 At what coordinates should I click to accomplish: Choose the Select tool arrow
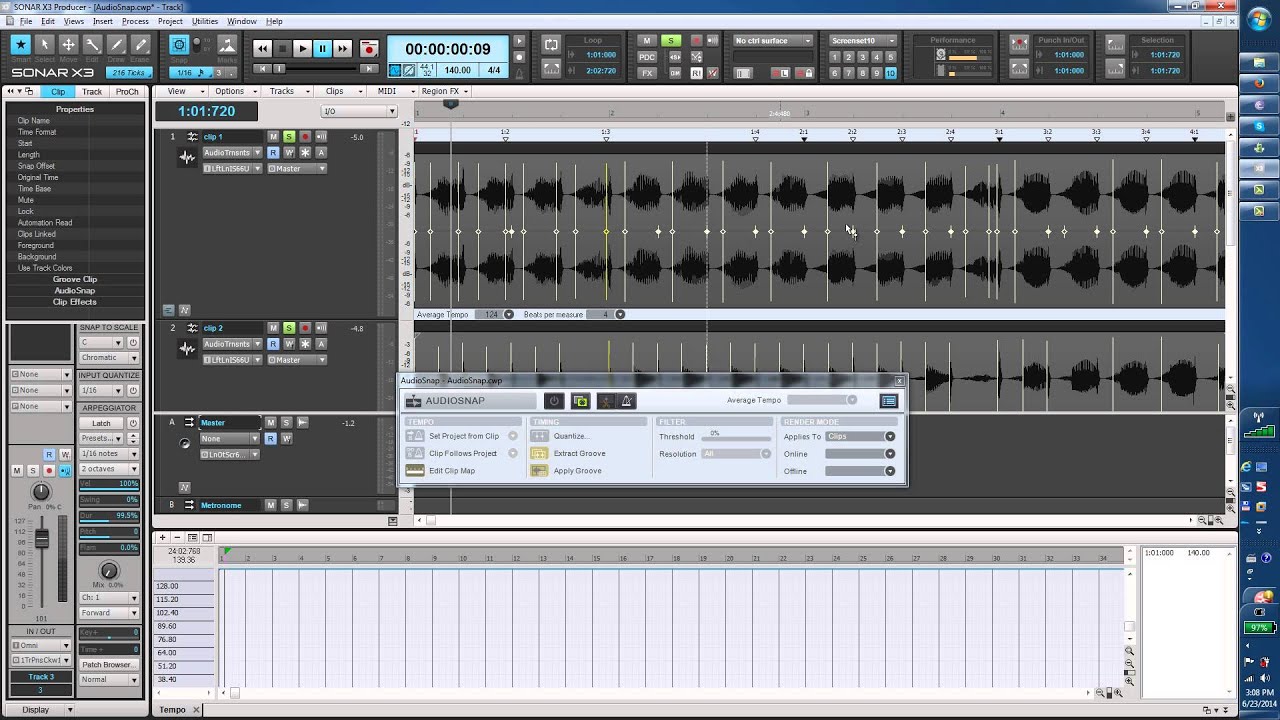tap(44, 45)
